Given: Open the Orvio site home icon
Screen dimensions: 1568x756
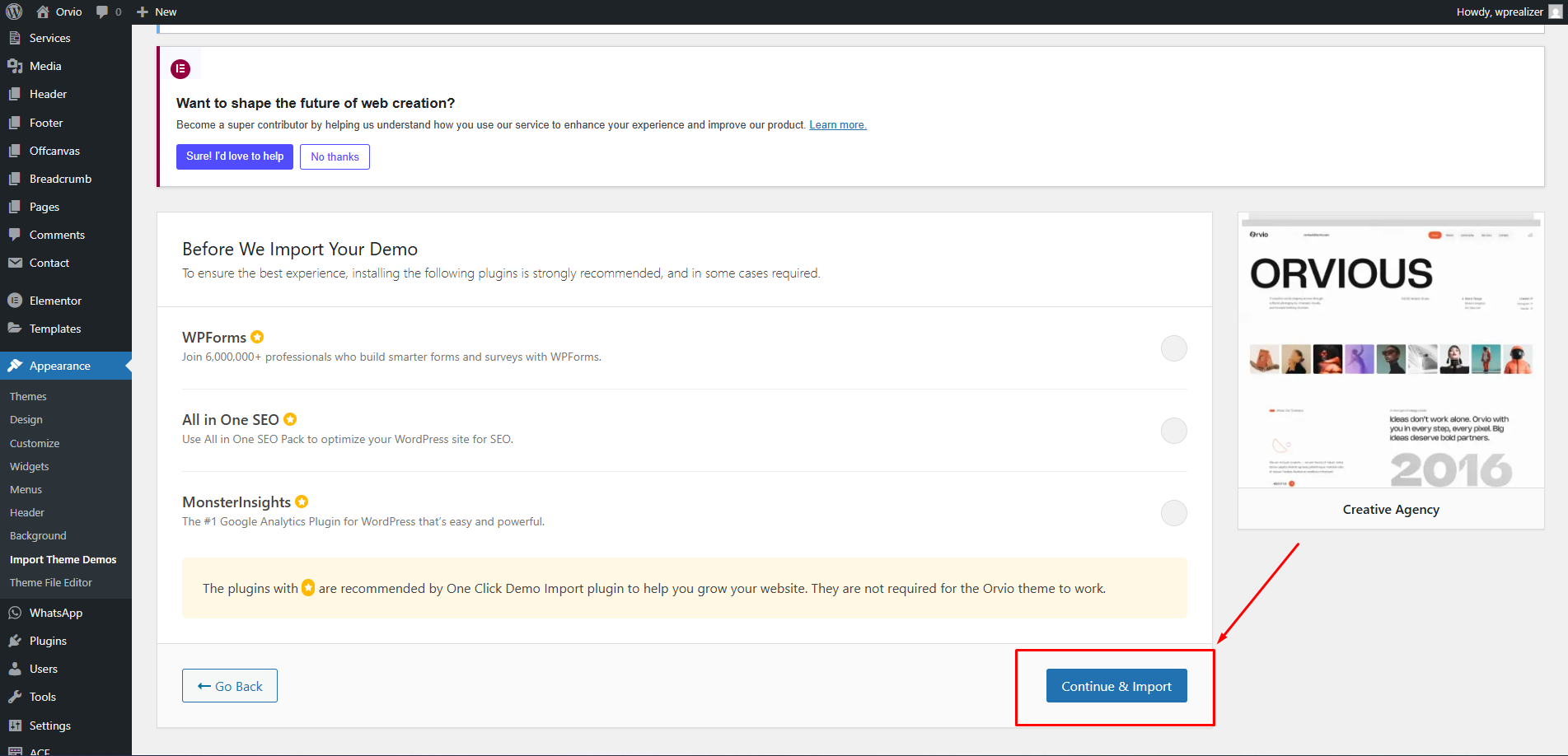Looking at the screenshot, I should tap(43, 12).
